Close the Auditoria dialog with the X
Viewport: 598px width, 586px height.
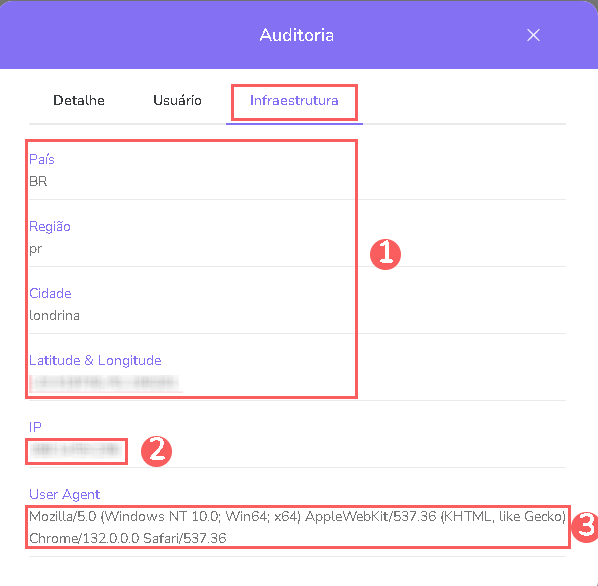pos(533,35)
